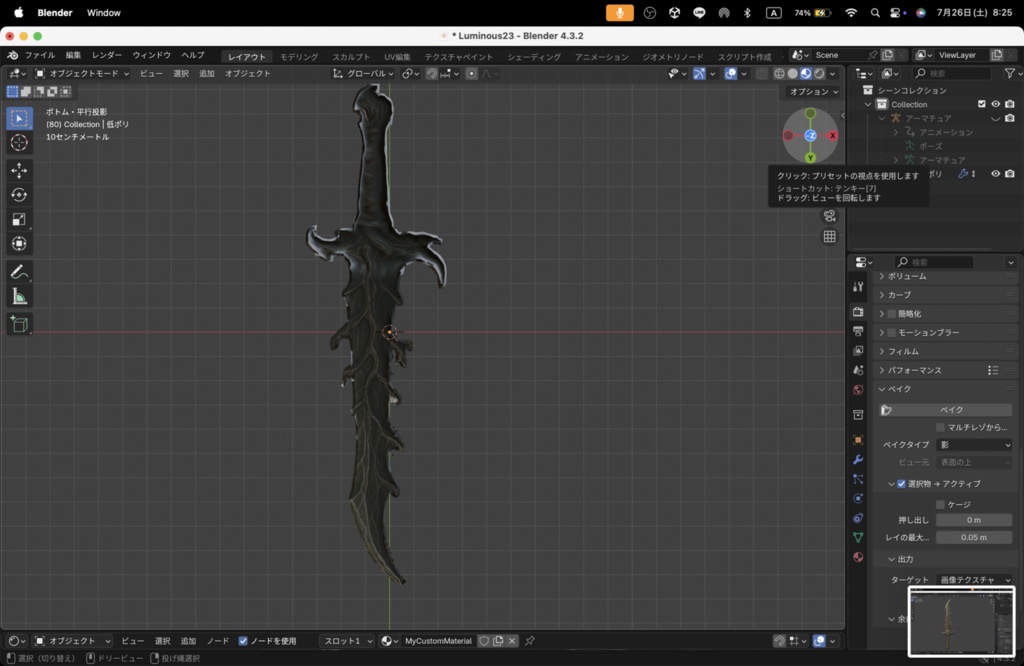Screen dimensions: 1024x666
Task: Collapse the アーマチュア item in the outliner
Action: coord(882,118)
